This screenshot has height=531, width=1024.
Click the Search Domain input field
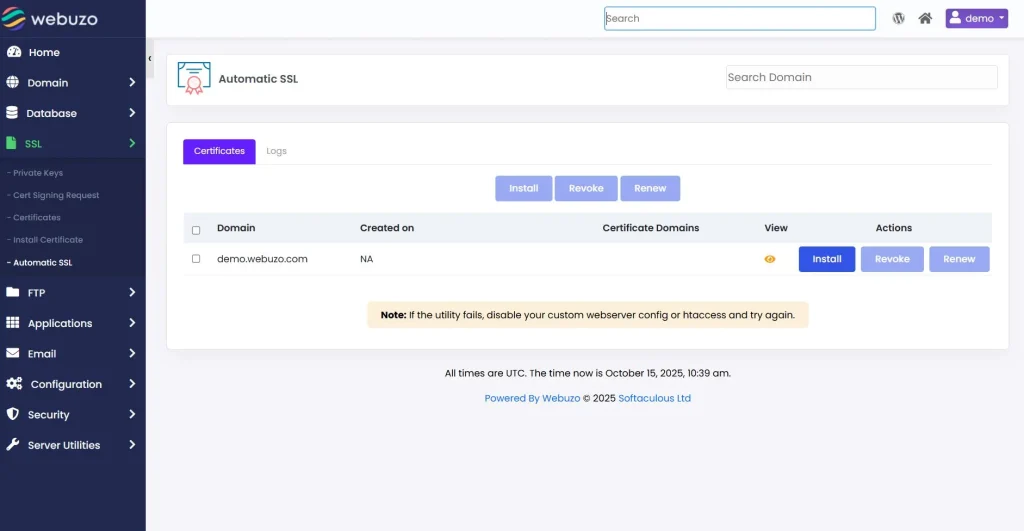click(861, 77)
